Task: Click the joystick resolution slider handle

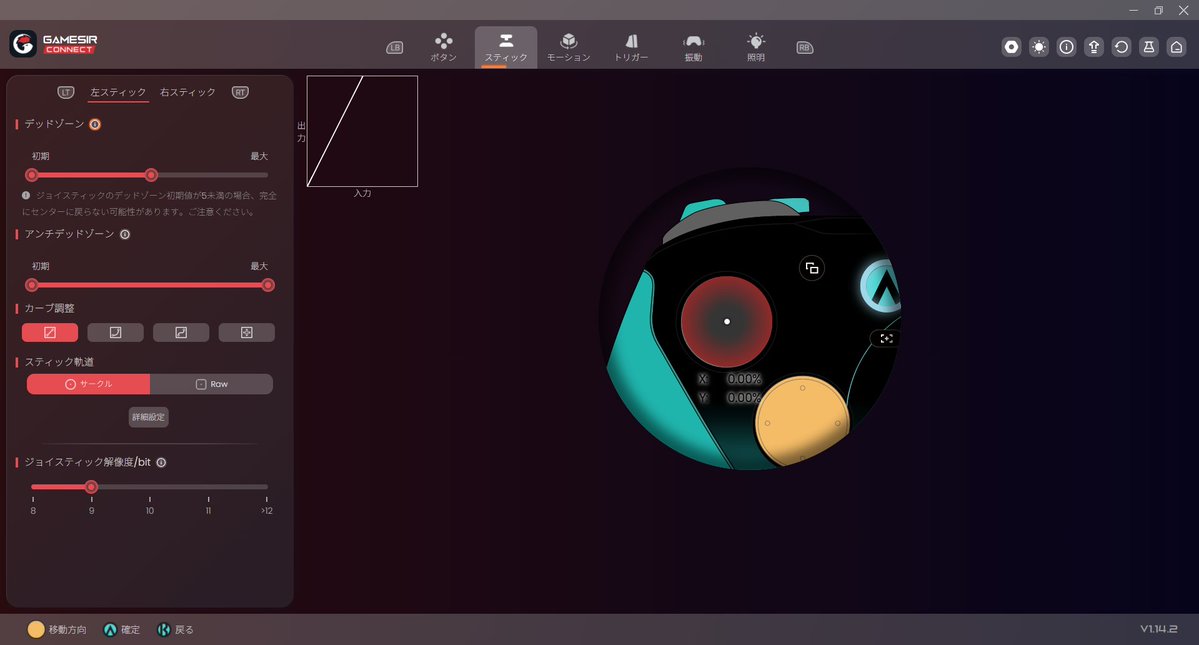Action: [x=91, y=487]
